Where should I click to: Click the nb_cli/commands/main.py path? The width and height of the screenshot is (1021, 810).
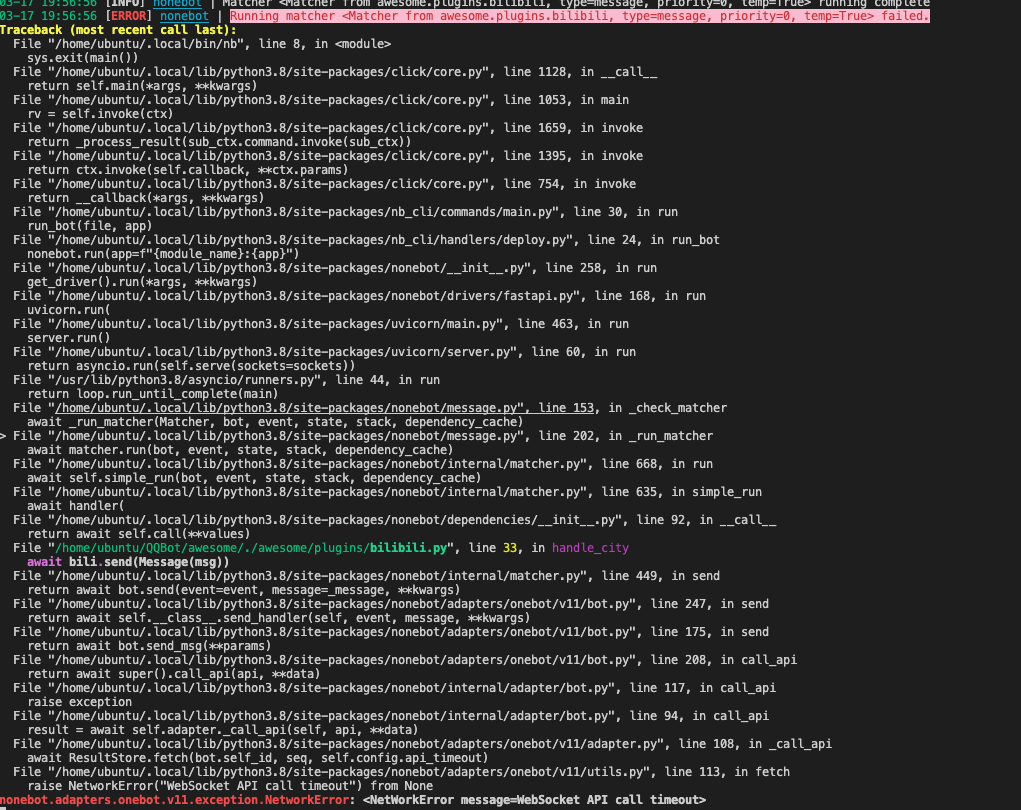(310, 211)
